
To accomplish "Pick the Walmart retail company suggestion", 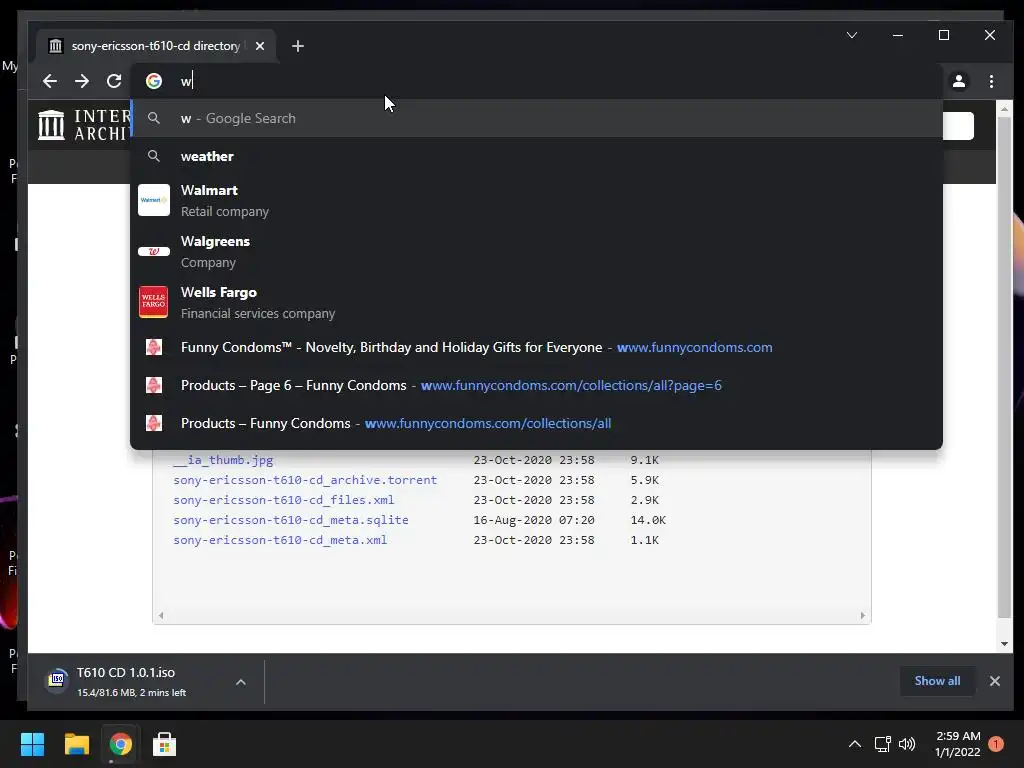I will (537, 200).
